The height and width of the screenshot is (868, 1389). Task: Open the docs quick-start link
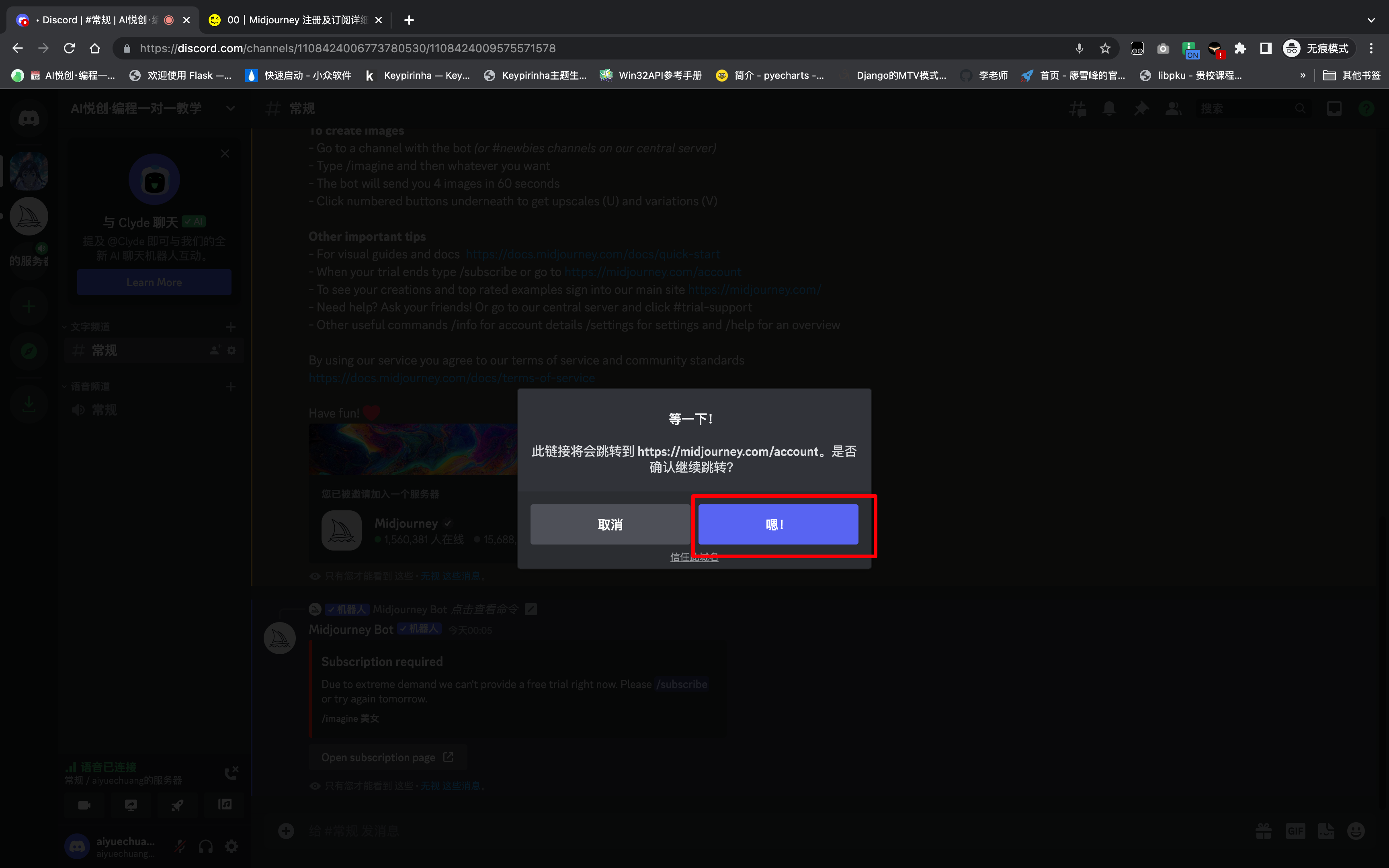click(592, 254)
